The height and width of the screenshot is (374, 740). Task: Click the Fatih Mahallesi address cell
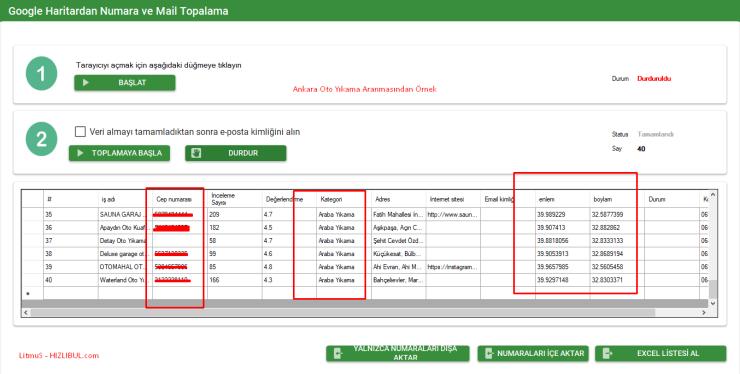[x=398, y=214]
